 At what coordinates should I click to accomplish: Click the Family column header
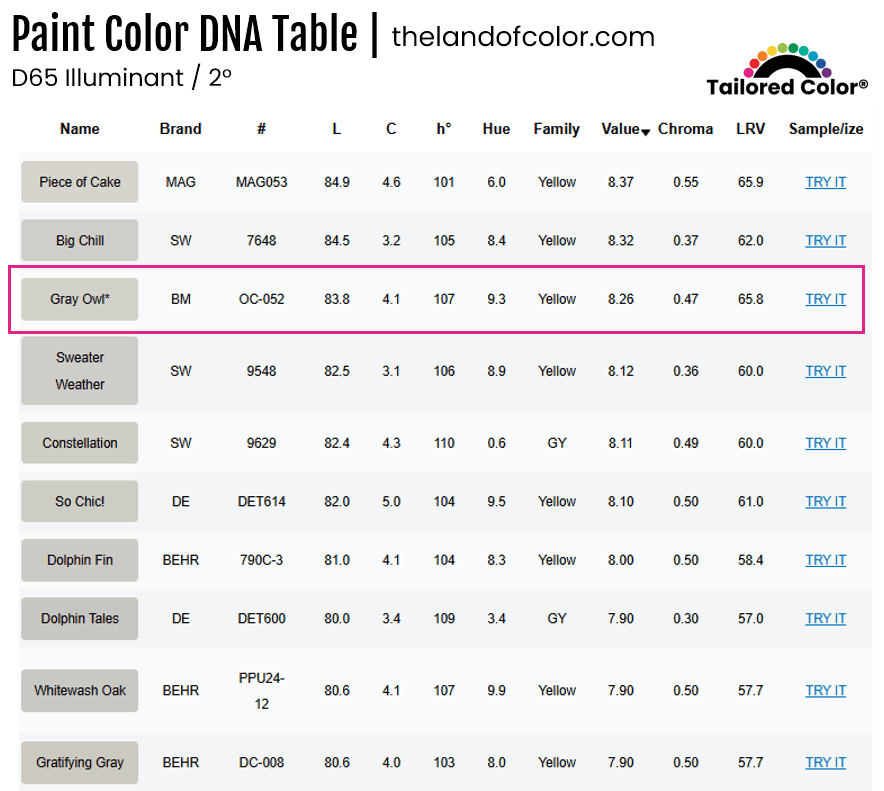[556, 129]
